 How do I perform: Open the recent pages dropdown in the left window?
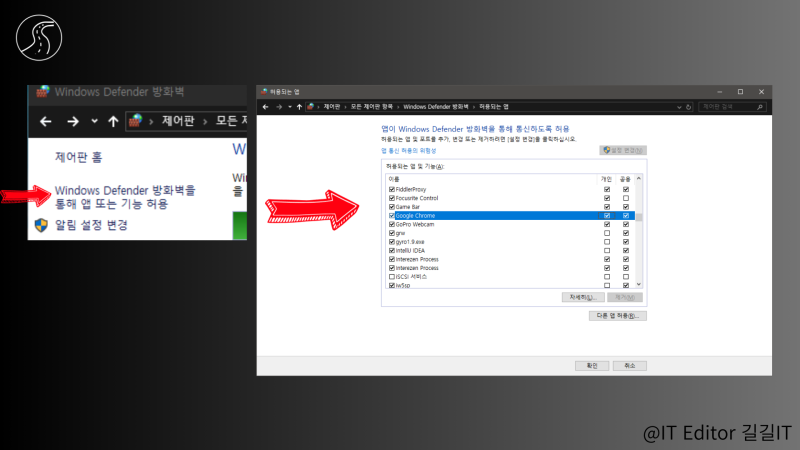pyautogui.click(x=94, y=121)
